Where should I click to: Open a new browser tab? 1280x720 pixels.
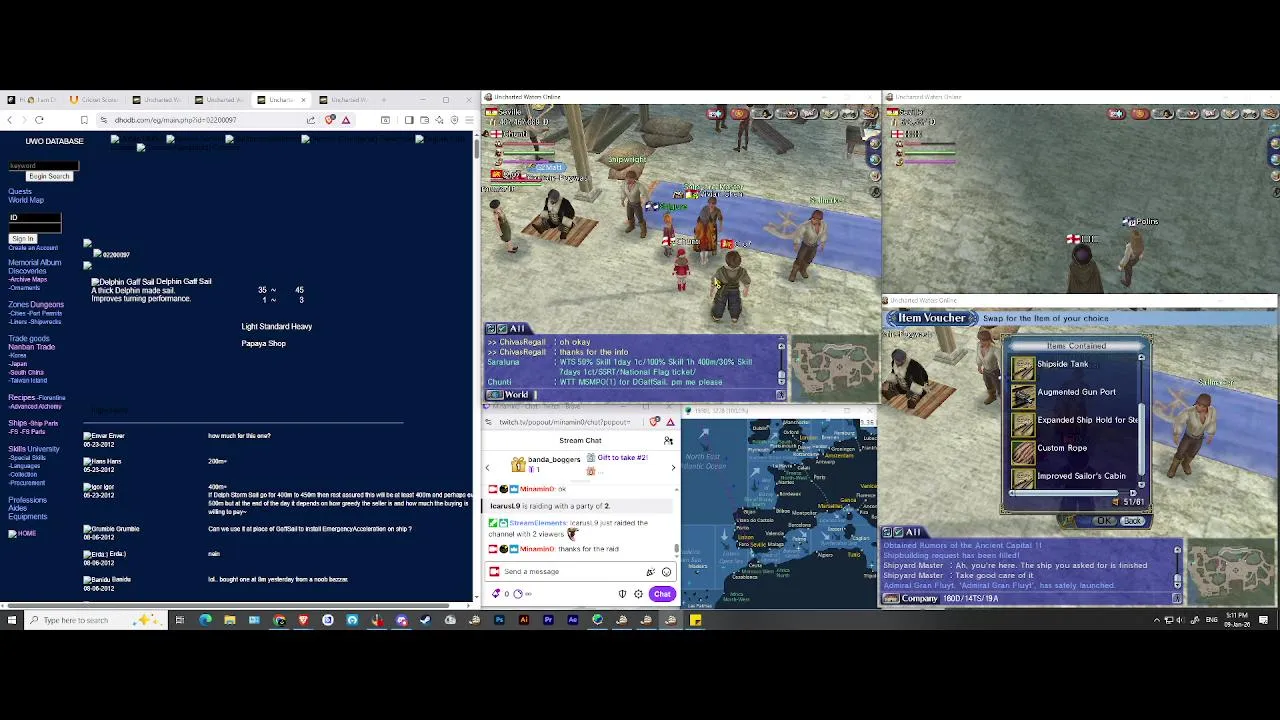(x=384, y=100)
